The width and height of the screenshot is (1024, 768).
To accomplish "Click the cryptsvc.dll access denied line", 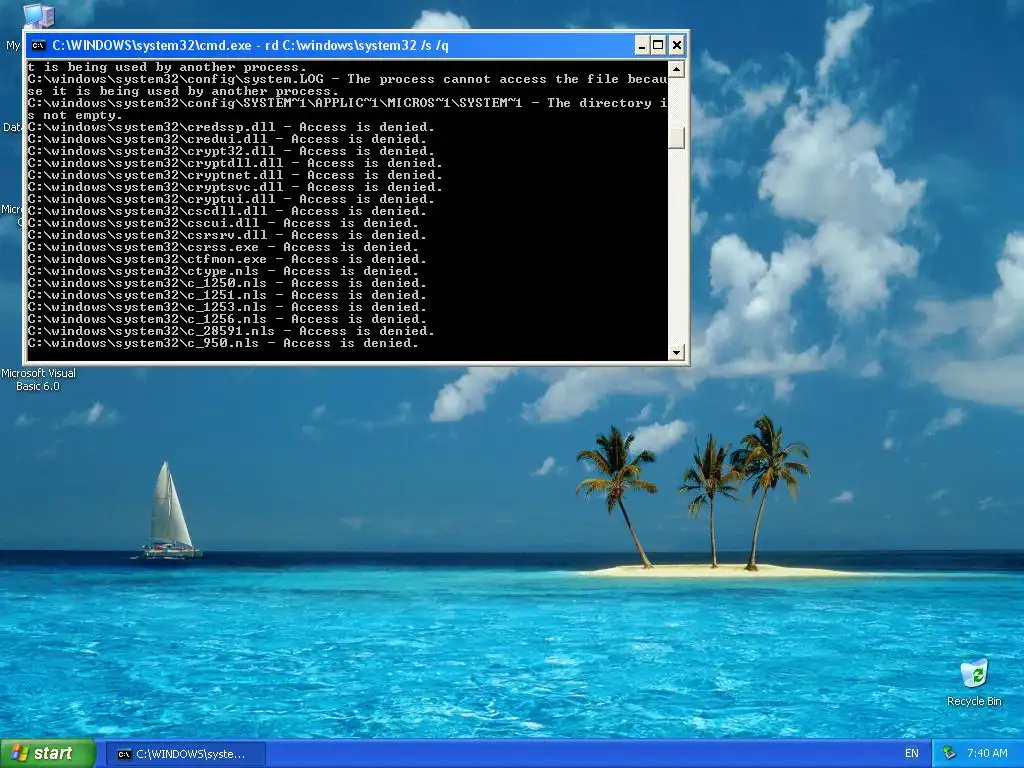I will [x=235, y=187].
